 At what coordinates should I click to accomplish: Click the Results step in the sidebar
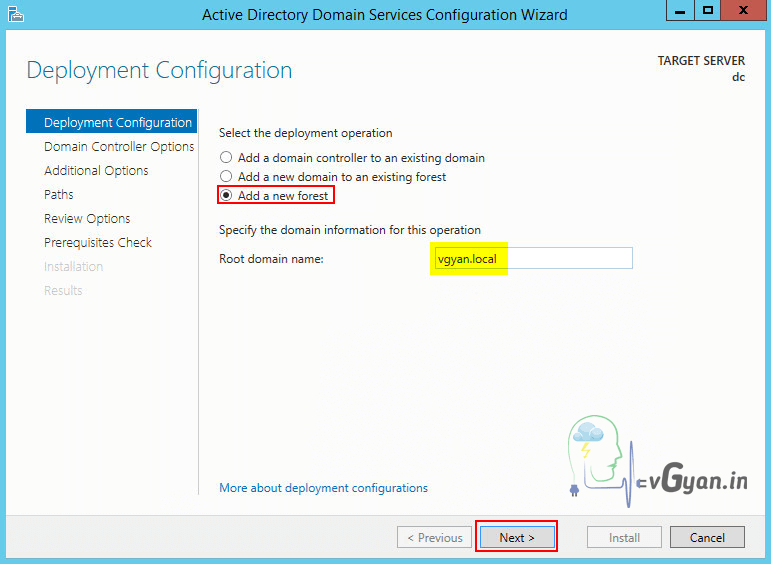63,291
